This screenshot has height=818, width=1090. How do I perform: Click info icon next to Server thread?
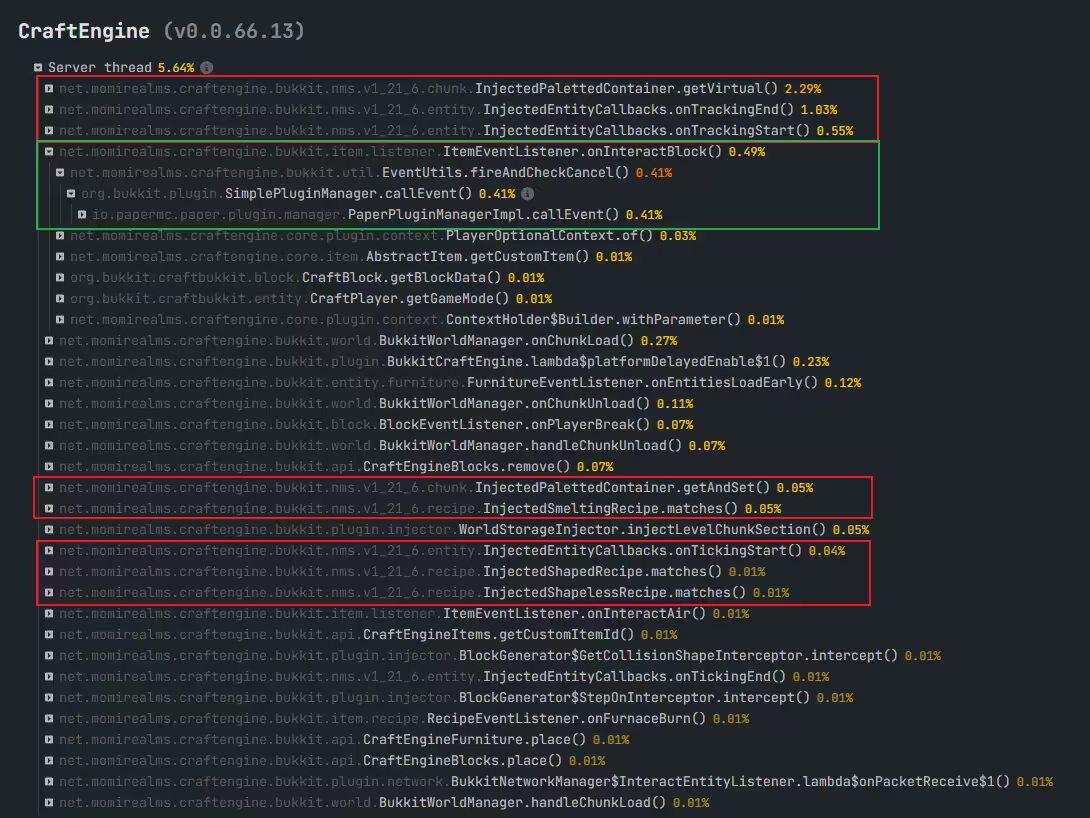tap(206, 68)
